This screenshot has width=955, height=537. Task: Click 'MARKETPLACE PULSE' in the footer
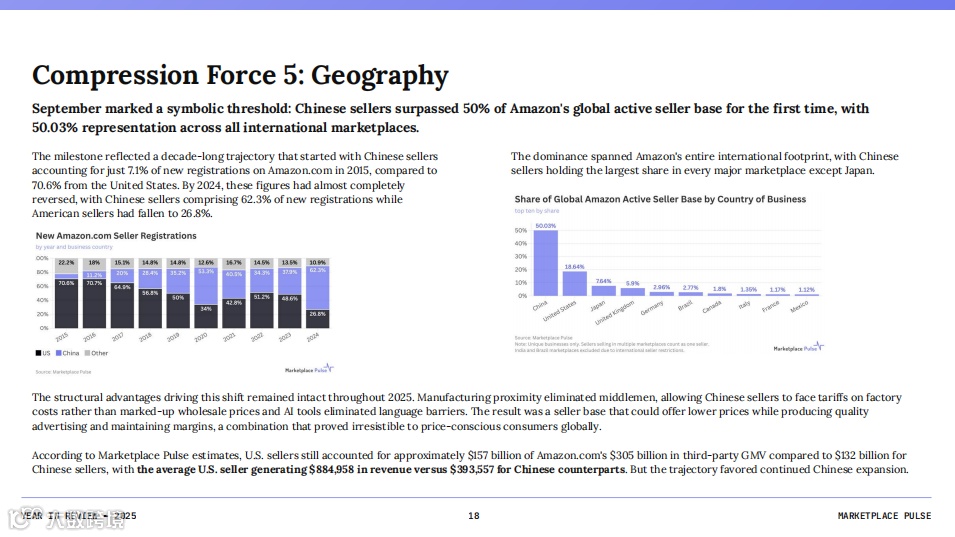click(x=884, y=516)
